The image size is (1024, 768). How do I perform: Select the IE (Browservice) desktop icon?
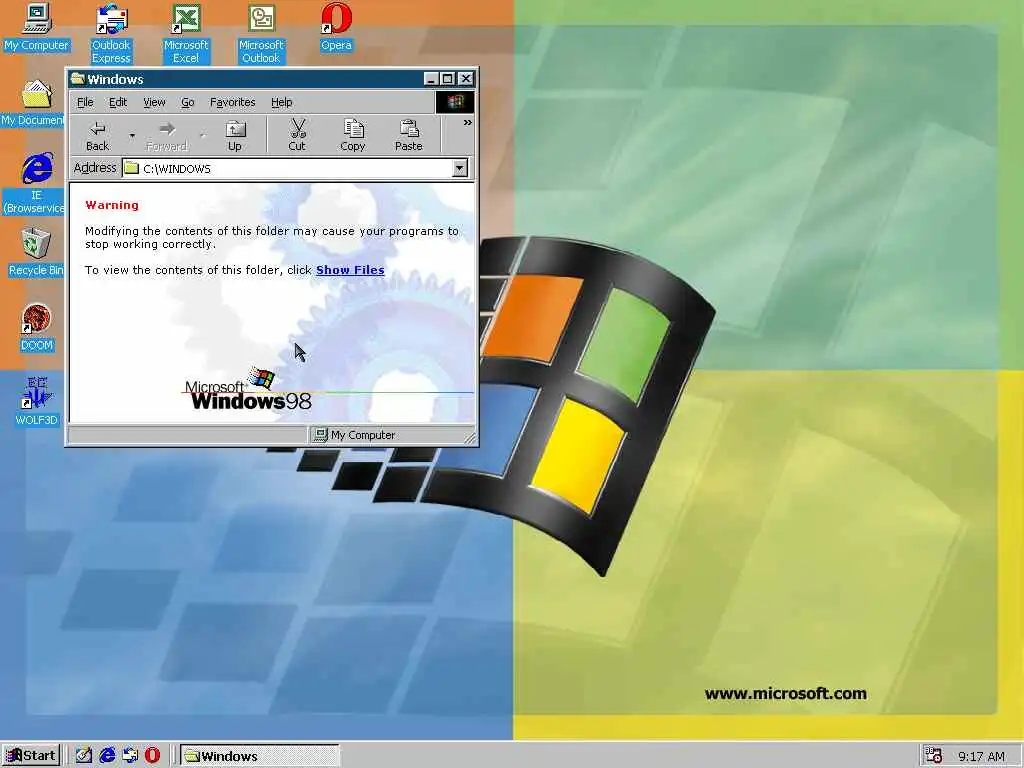pyautogui.click(x=34, y=183)
